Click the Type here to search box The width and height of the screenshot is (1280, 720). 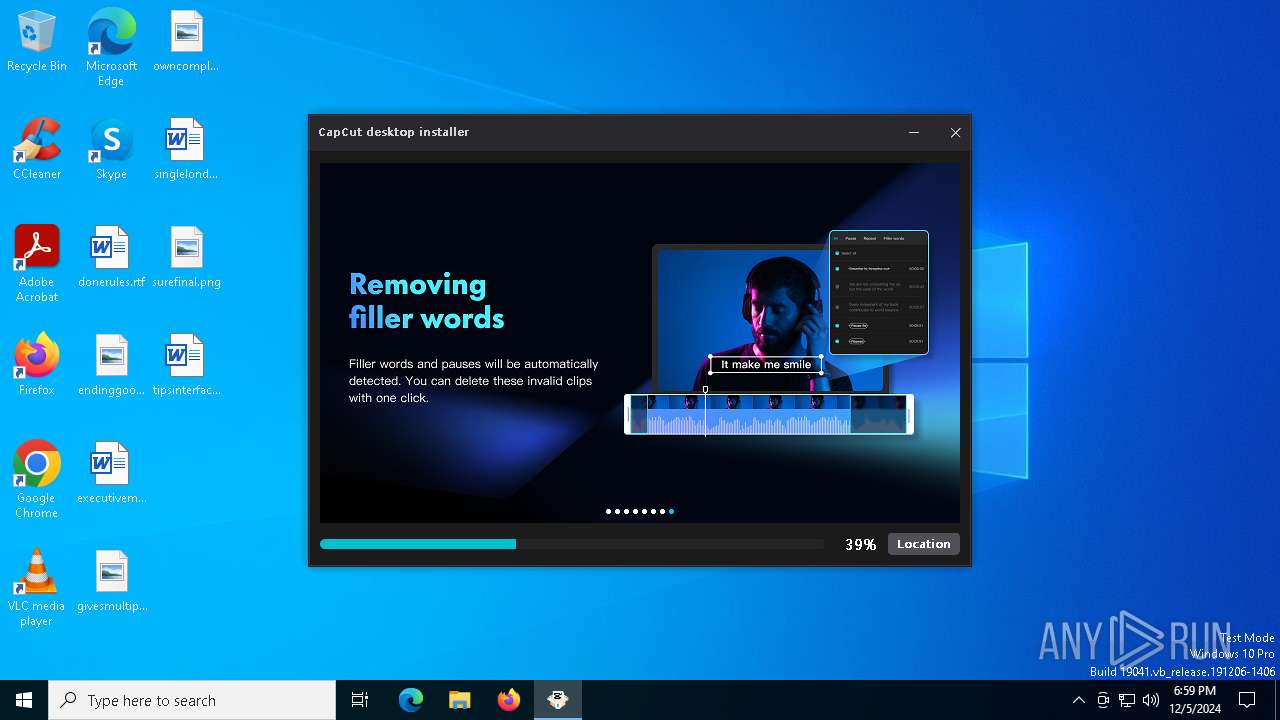click(192, 700)
